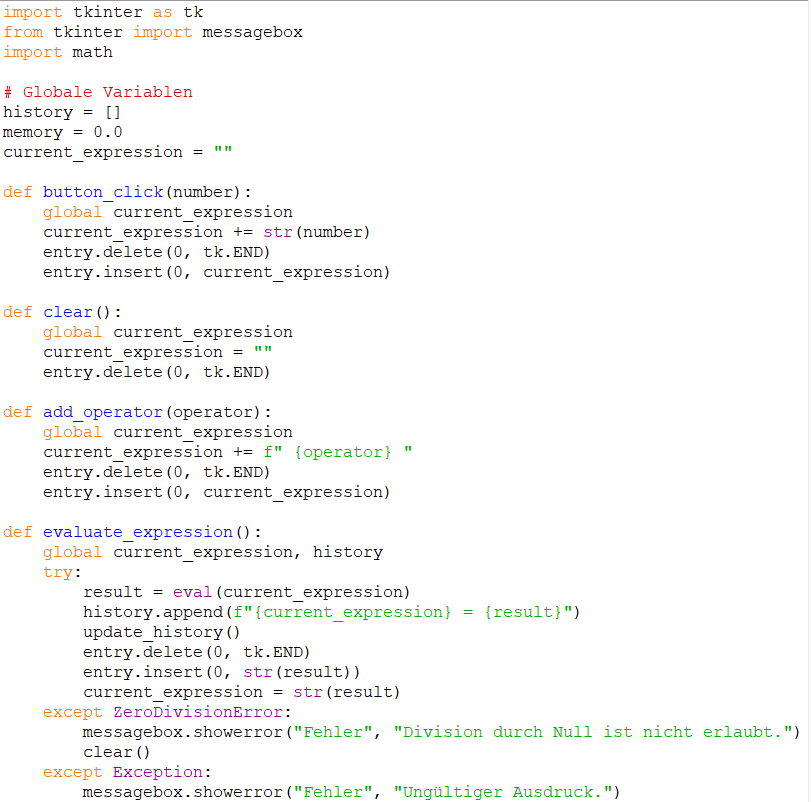The width and height of the screenshot is (811, 802).
Task: Select the 'memory = 0.0' line
Action: 62,132
